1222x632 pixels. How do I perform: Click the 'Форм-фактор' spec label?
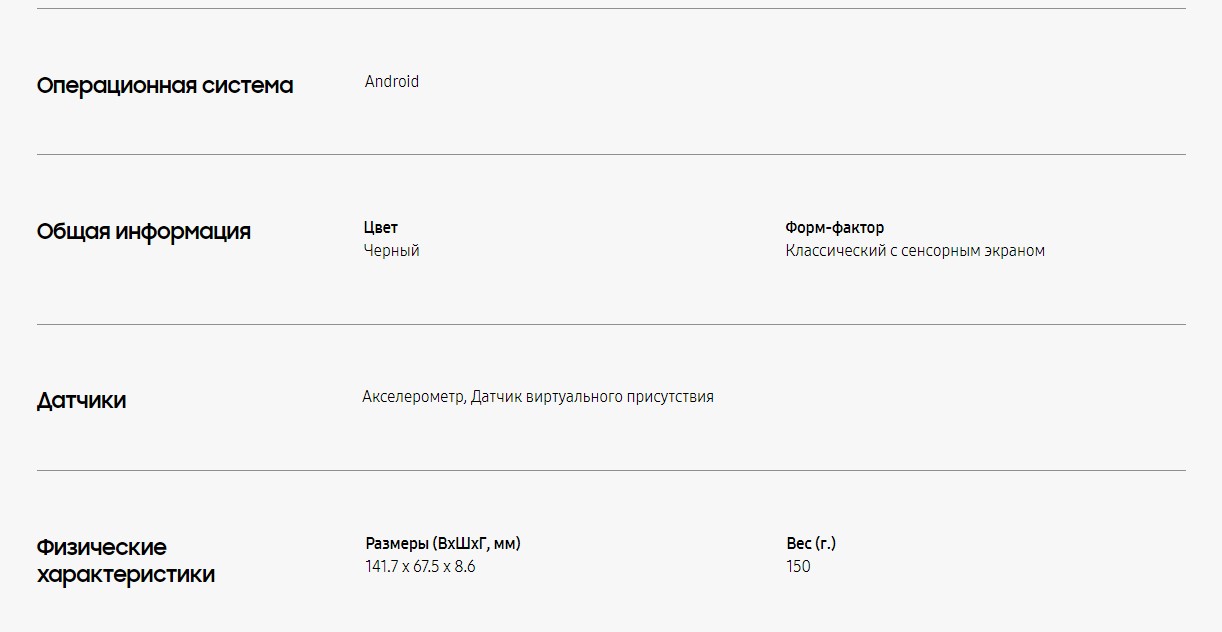tap(835, 228)
